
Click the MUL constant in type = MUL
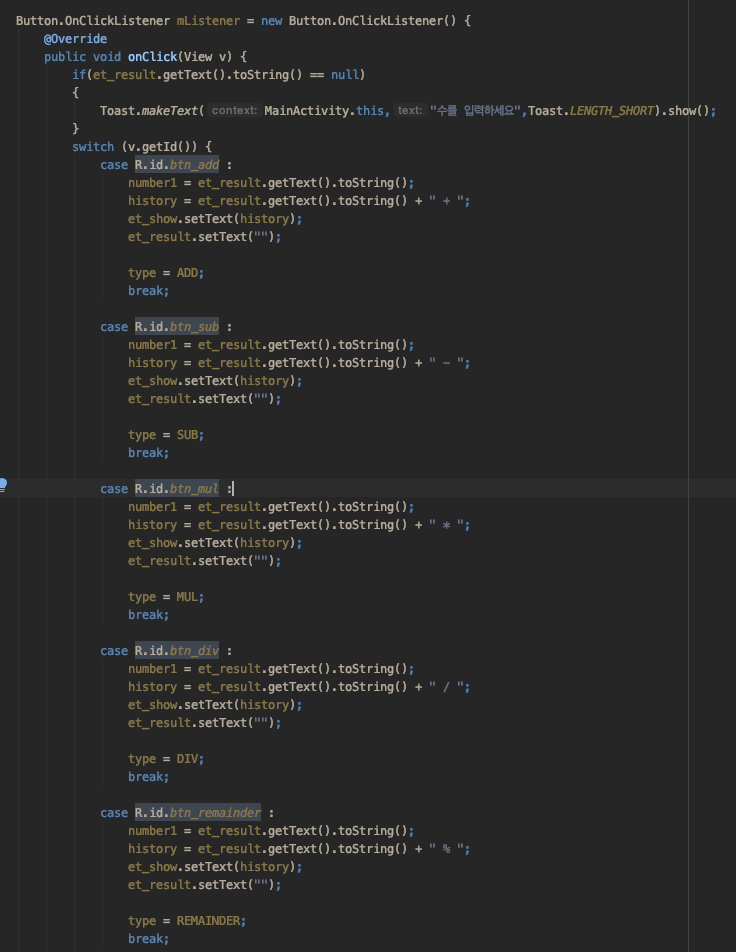coord(187,597)
